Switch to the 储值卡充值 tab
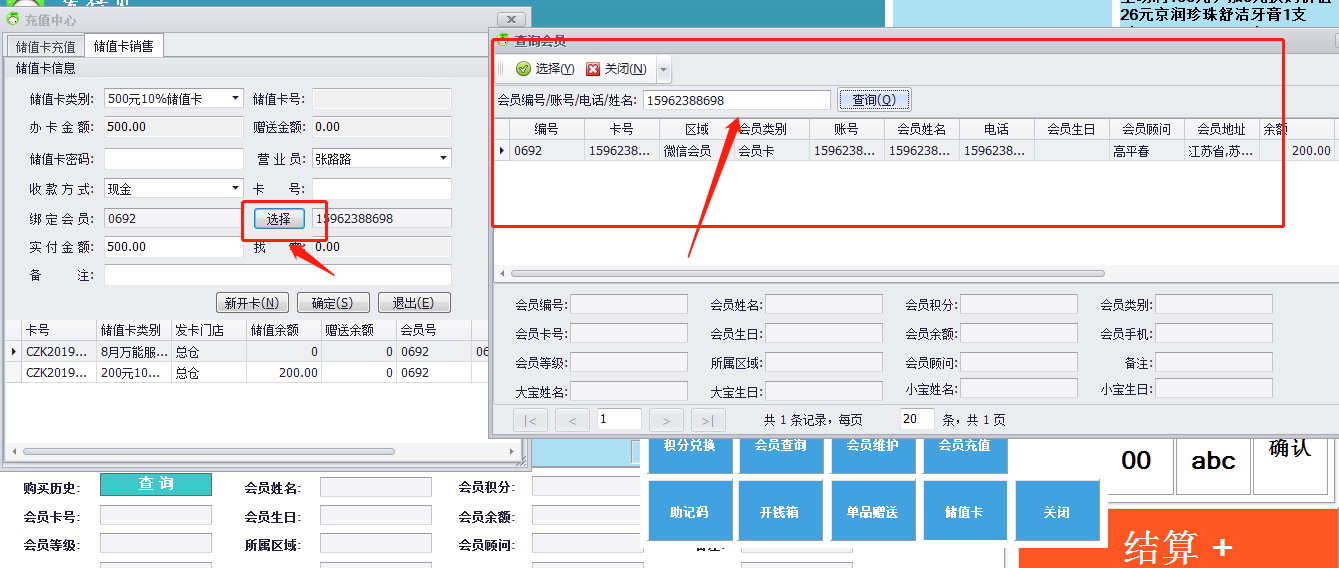Screen dimensions: 1339x568 click(x=45, y=47)
